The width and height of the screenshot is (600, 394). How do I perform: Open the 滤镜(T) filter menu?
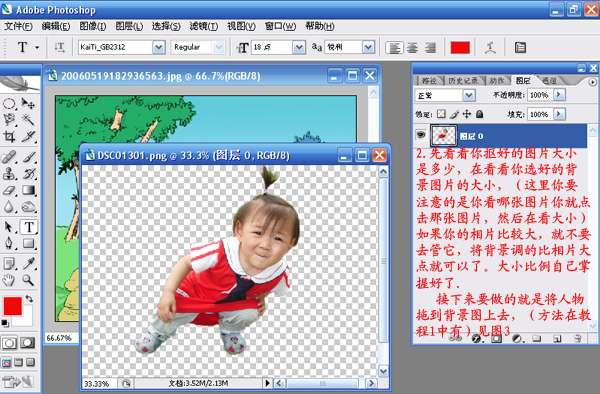[204, 26]
